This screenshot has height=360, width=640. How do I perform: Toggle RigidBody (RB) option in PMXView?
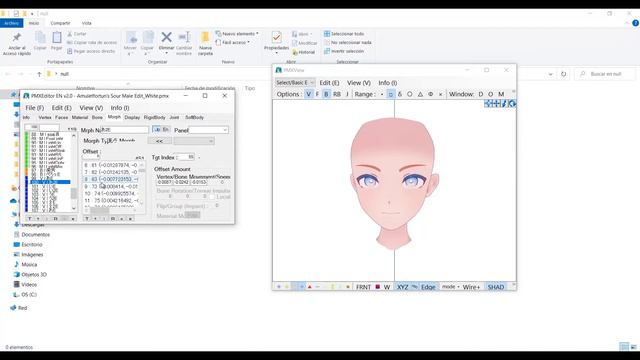tap(337, 94)
